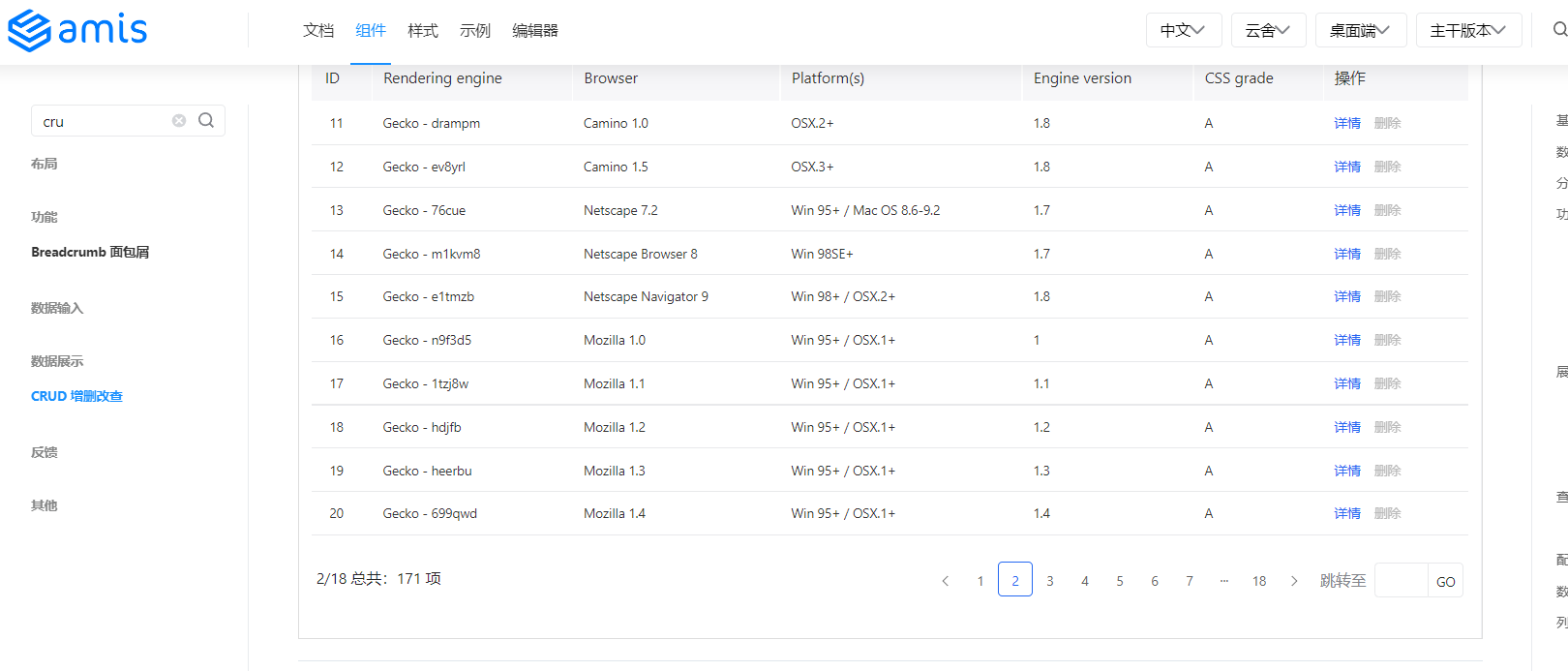Click the 数据输入 sidebar group label

(x=57, y=308)
